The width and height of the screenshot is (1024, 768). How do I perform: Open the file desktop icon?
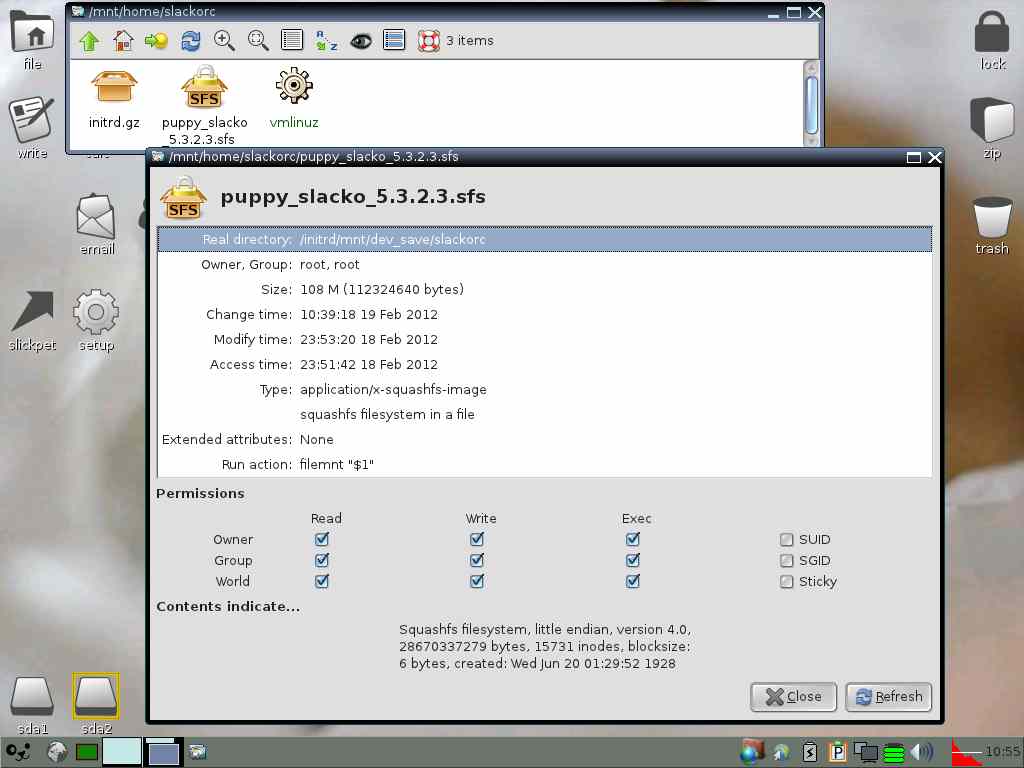coord(33,41)
